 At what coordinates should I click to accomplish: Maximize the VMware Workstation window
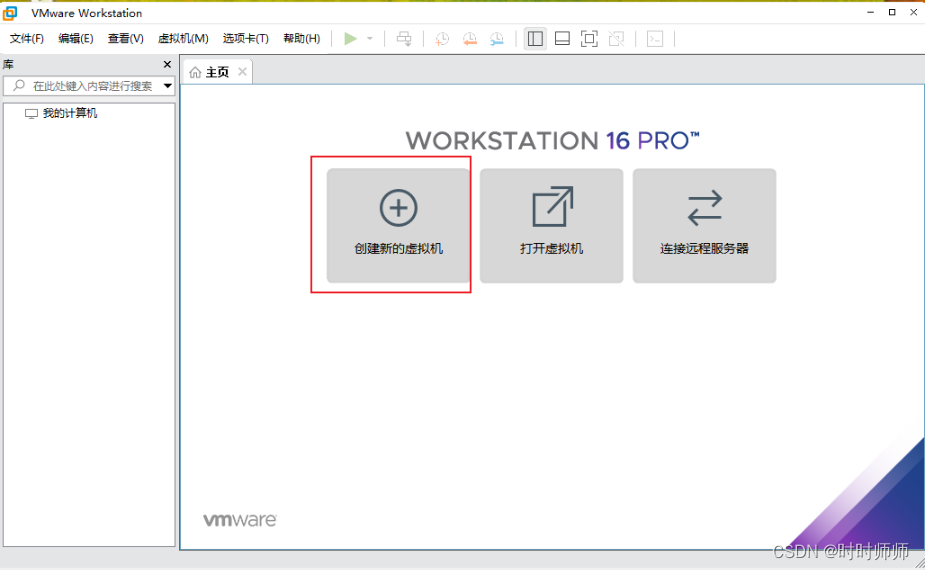coord(892,12)
